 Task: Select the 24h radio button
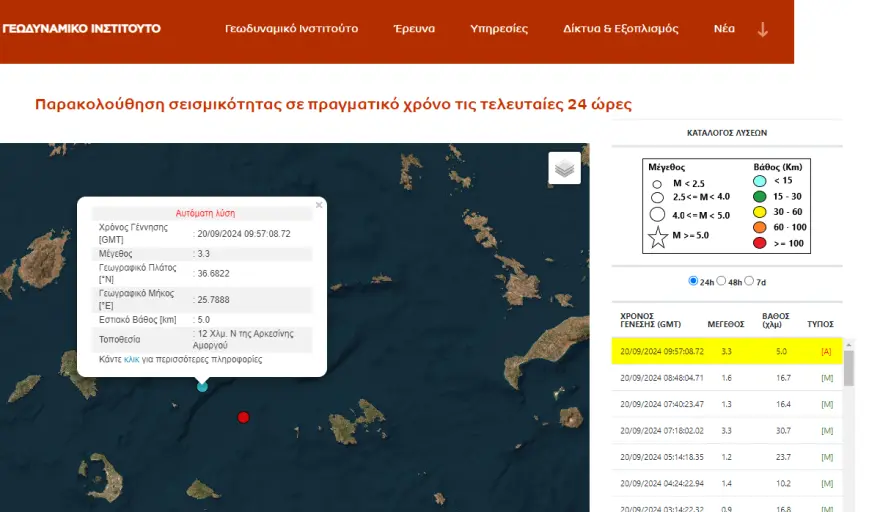point(694,281)
